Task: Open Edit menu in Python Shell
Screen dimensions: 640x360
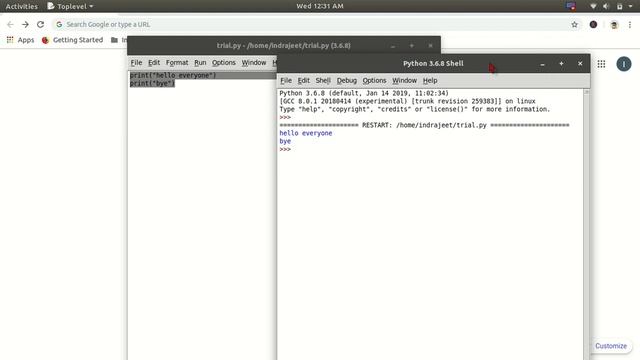Action: [303, 80]
